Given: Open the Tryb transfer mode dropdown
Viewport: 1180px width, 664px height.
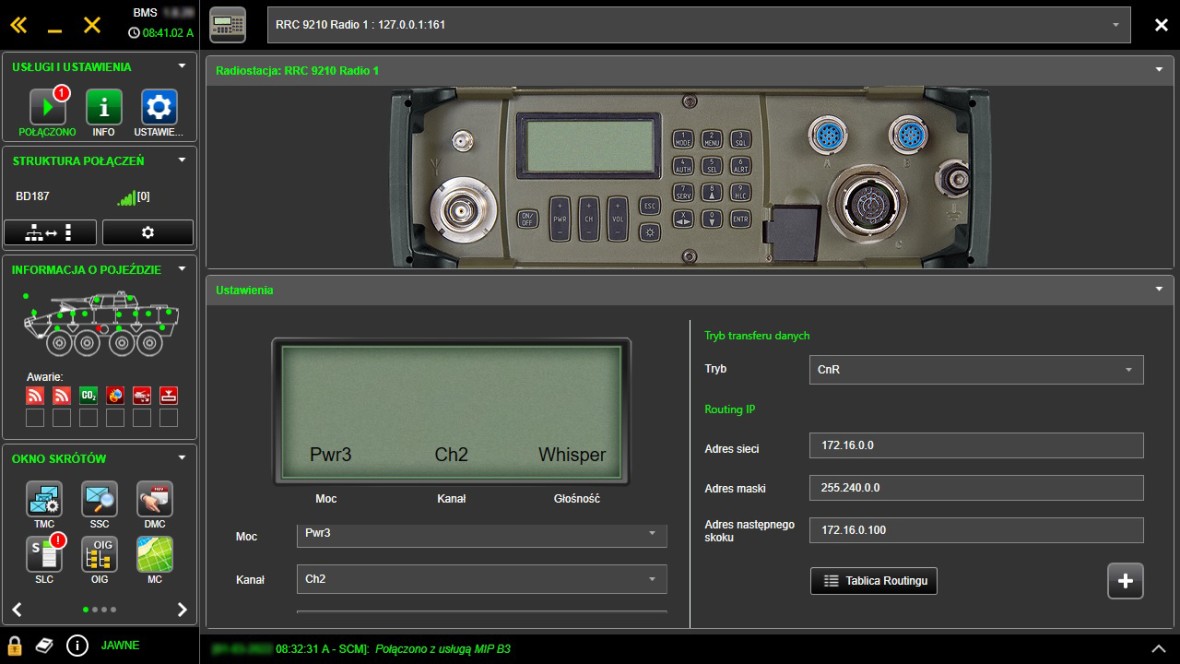Looking at the screenshot, I should pos(976,370).
